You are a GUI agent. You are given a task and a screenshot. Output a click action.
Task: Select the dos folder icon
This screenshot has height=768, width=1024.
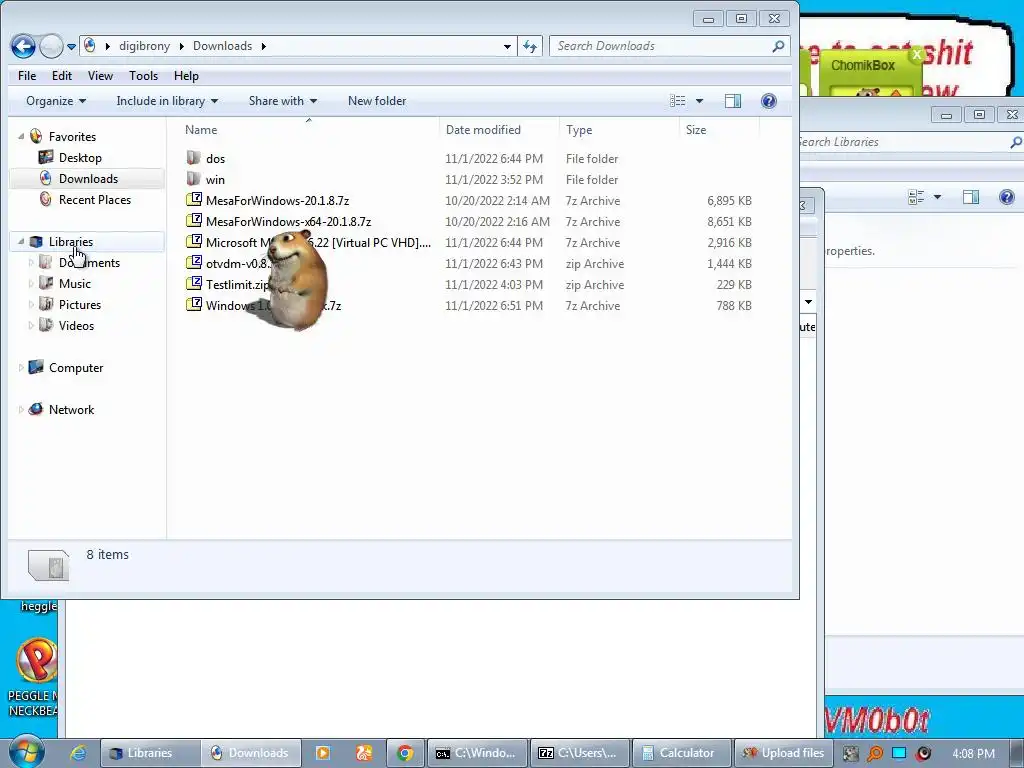coord(193,158)
